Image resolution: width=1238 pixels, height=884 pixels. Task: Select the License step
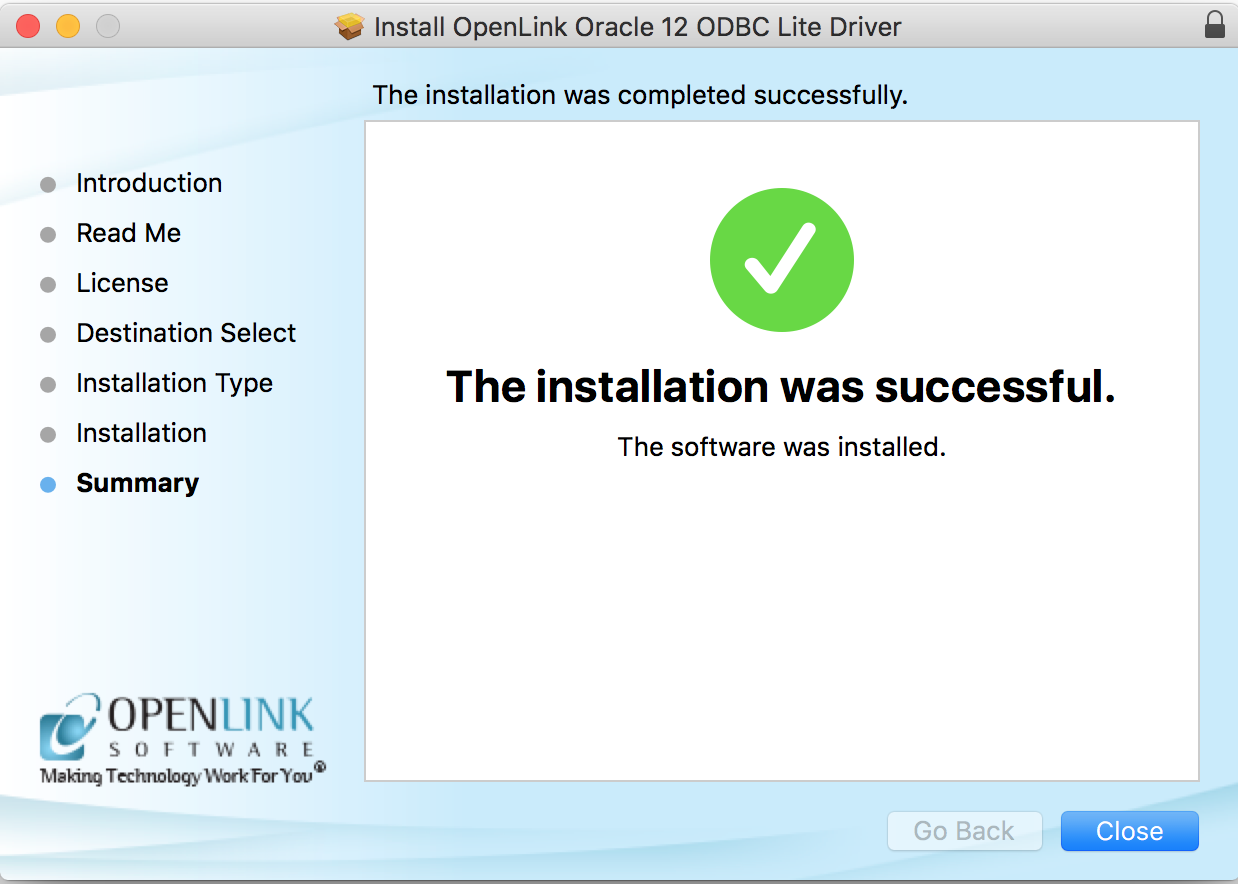(x=122, y=283)
